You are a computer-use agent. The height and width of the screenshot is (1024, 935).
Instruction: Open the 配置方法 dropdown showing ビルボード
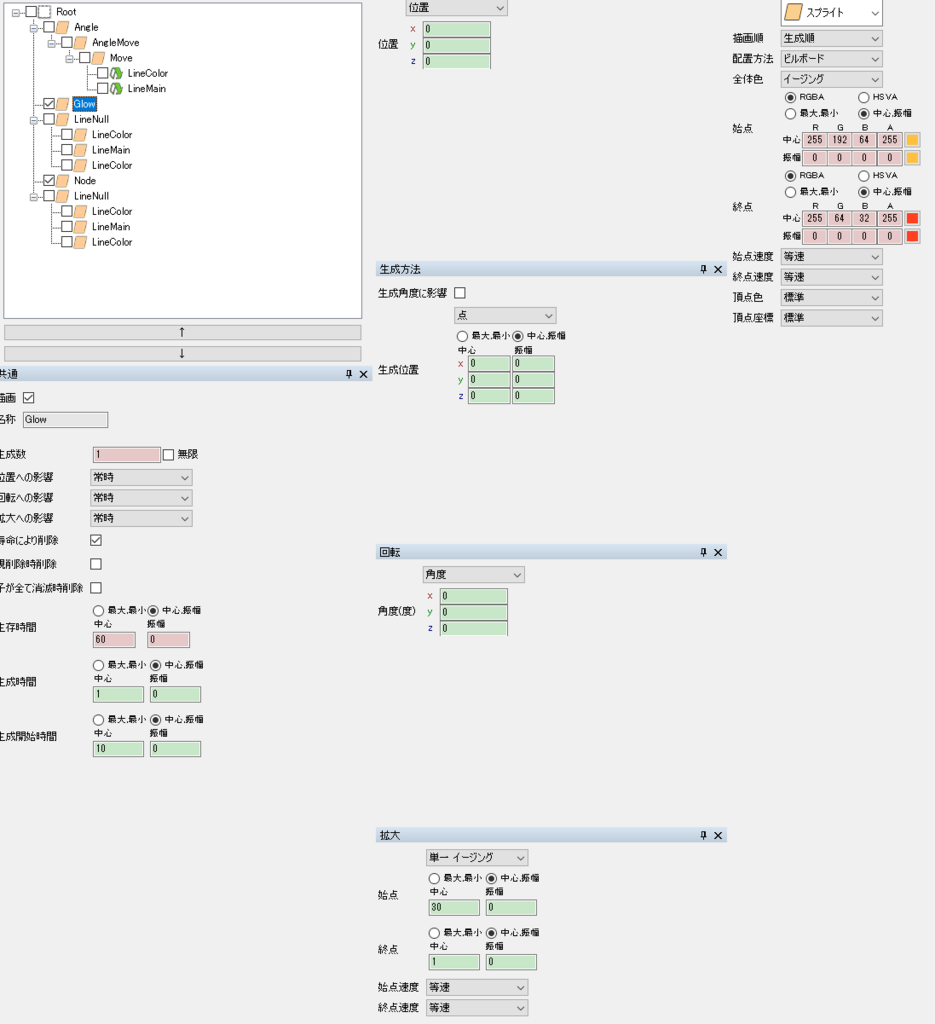pyautogui.click(x=831, y=59)
